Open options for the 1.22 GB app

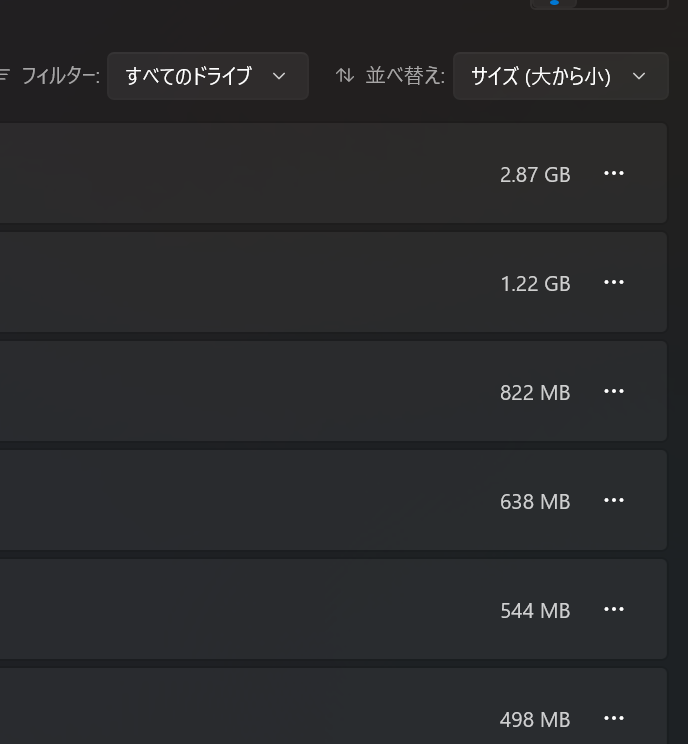614,282
